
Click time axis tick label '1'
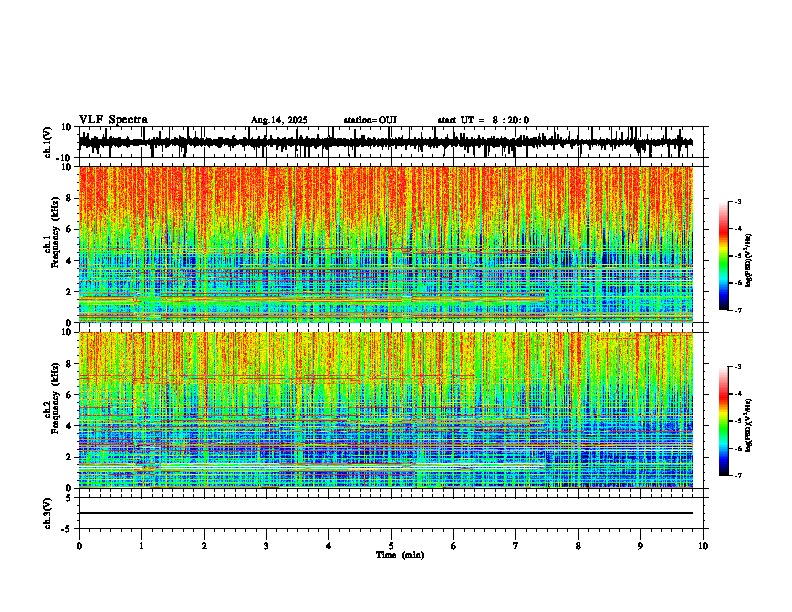click(141, 546)
